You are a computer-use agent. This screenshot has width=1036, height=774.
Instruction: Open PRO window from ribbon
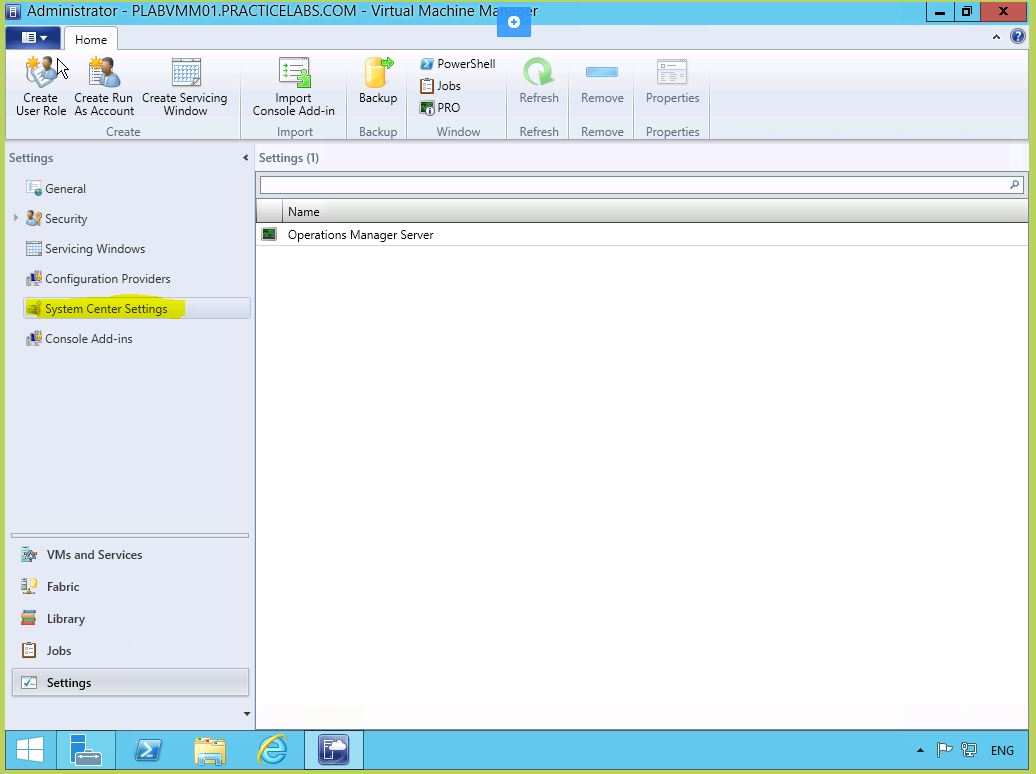click(x=440, y=107)
